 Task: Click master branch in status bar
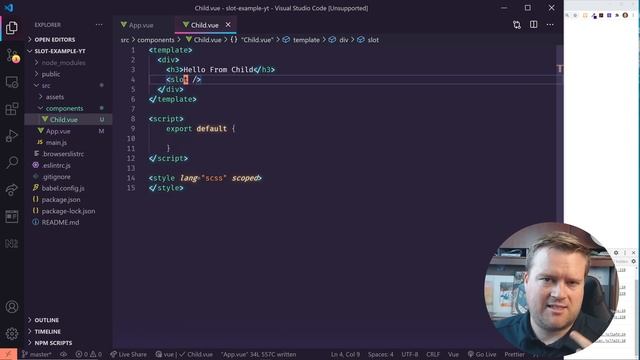pyautogui.click(x=37, y=354)
